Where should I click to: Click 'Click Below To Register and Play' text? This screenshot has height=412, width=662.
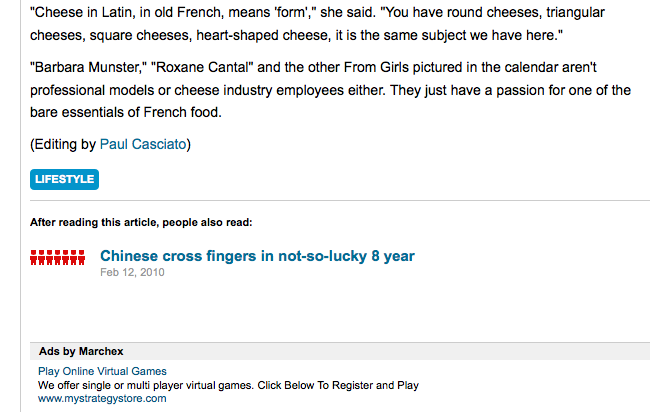coord(339,385)
